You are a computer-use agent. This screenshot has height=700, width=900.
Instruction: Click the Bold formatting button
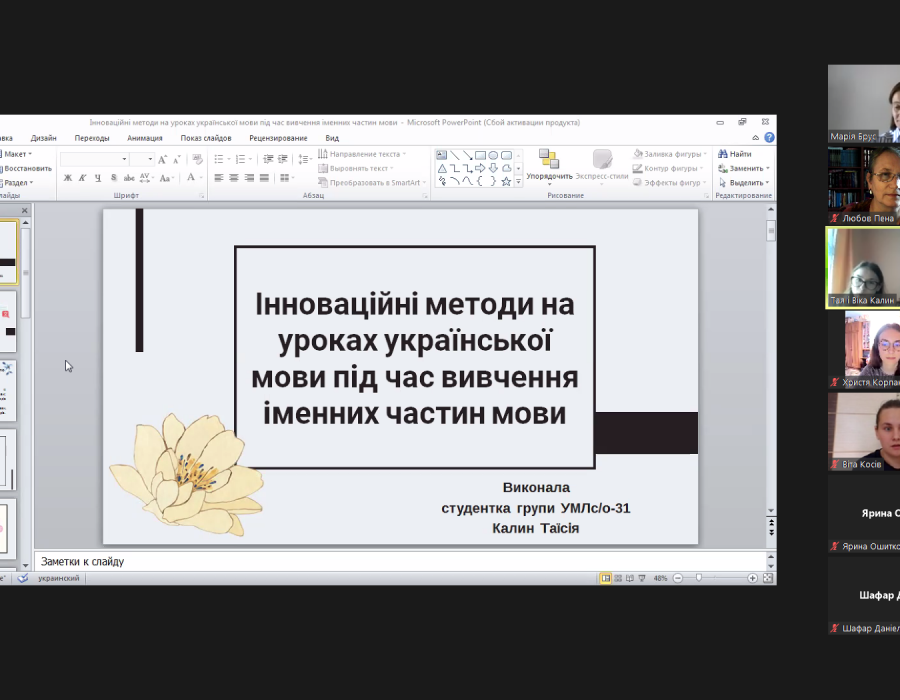(x=68, y=178)
